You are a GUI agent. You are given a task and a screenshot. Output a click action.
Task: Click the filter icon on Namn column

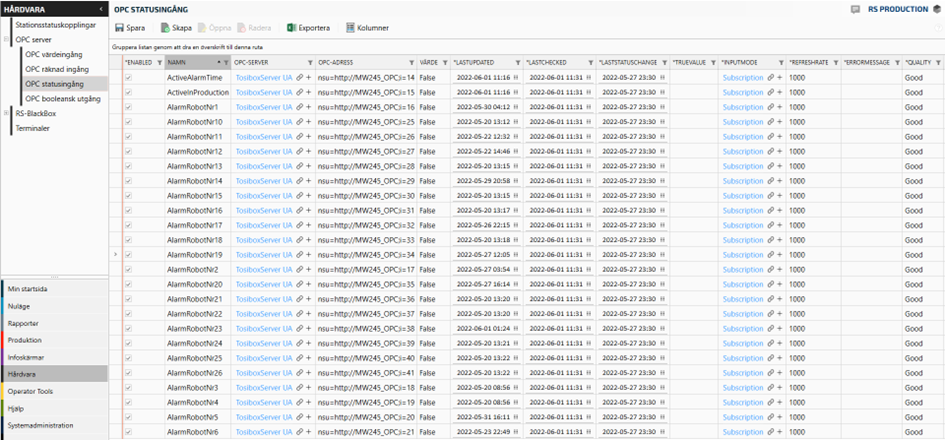[225, 62]
